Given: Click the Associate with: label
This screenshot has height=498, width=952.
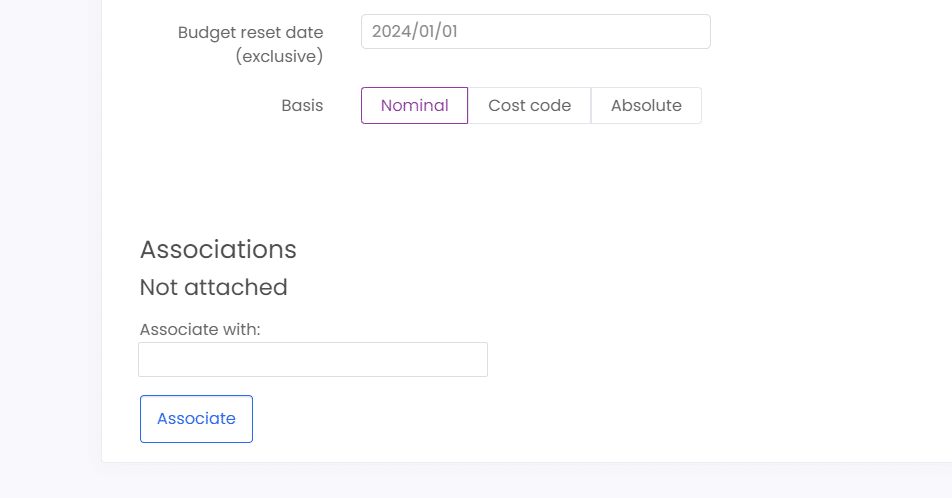Looking at the screenshot, I should tap(200, 329).
